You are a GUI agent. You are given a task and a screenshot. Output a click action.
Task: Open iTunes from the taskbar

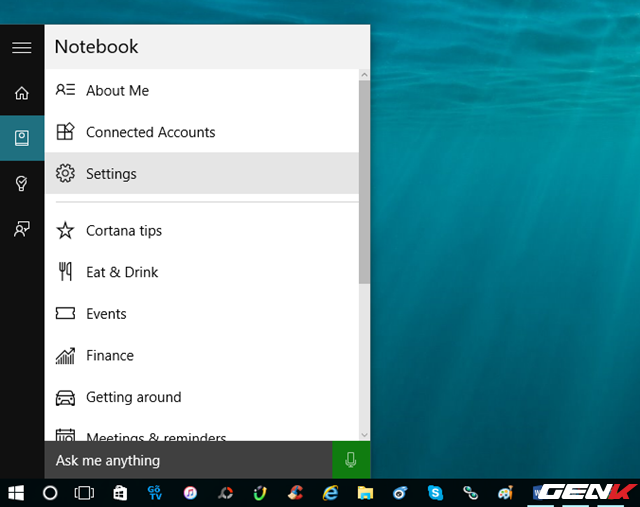tap(190, 493)
